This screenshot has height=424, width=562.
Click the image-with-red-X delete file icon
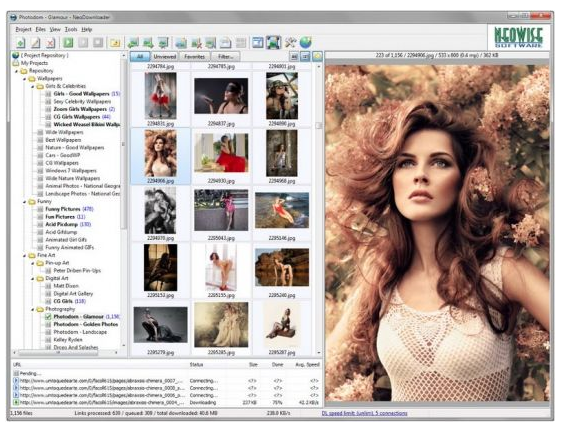point(196,43)
